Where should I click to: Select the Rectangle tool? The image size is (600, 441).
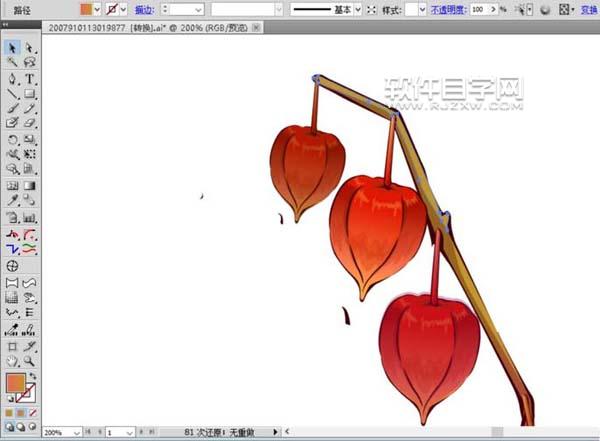[x=29, y=93]
